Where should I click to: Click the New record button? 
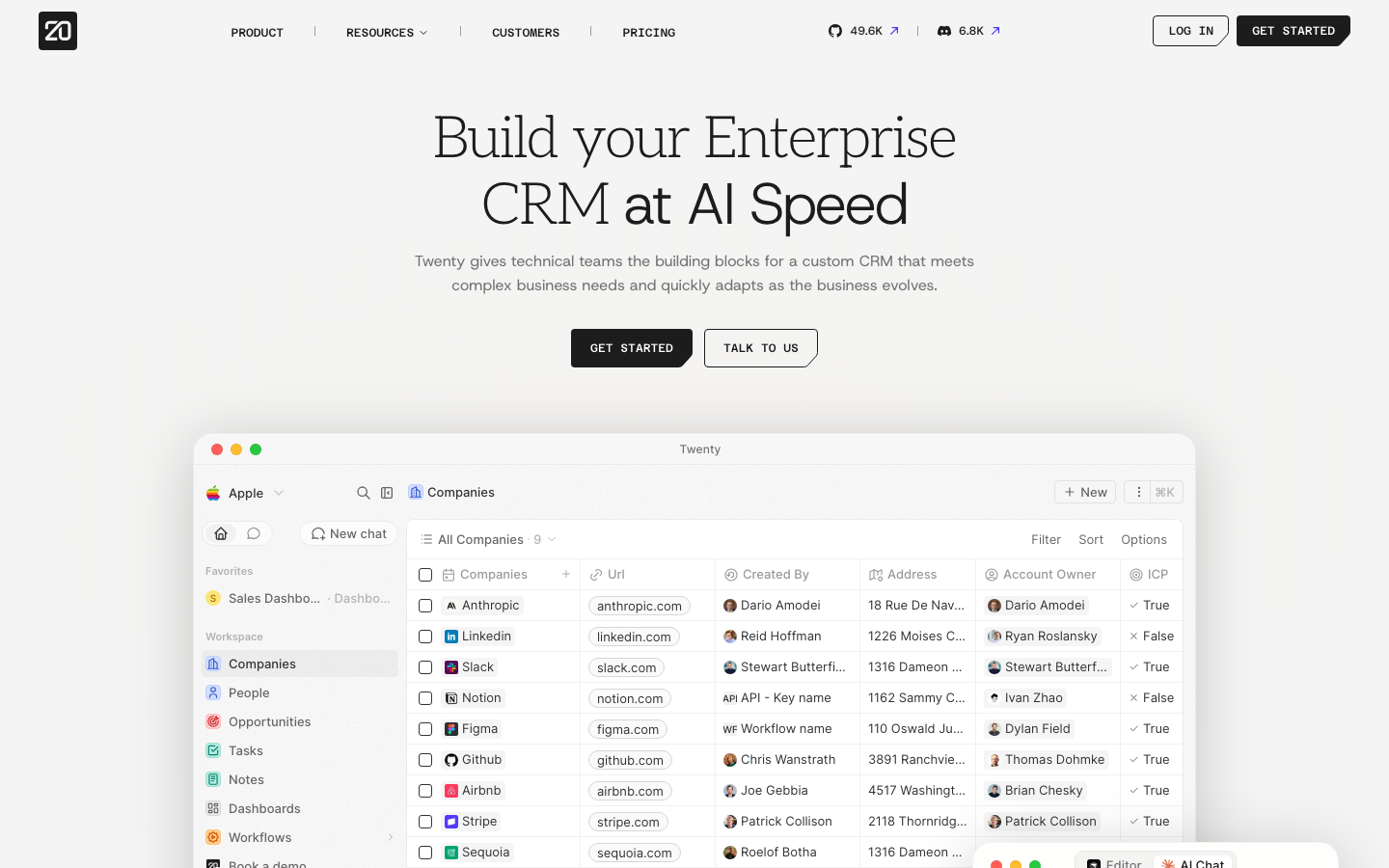point(1085,492)
